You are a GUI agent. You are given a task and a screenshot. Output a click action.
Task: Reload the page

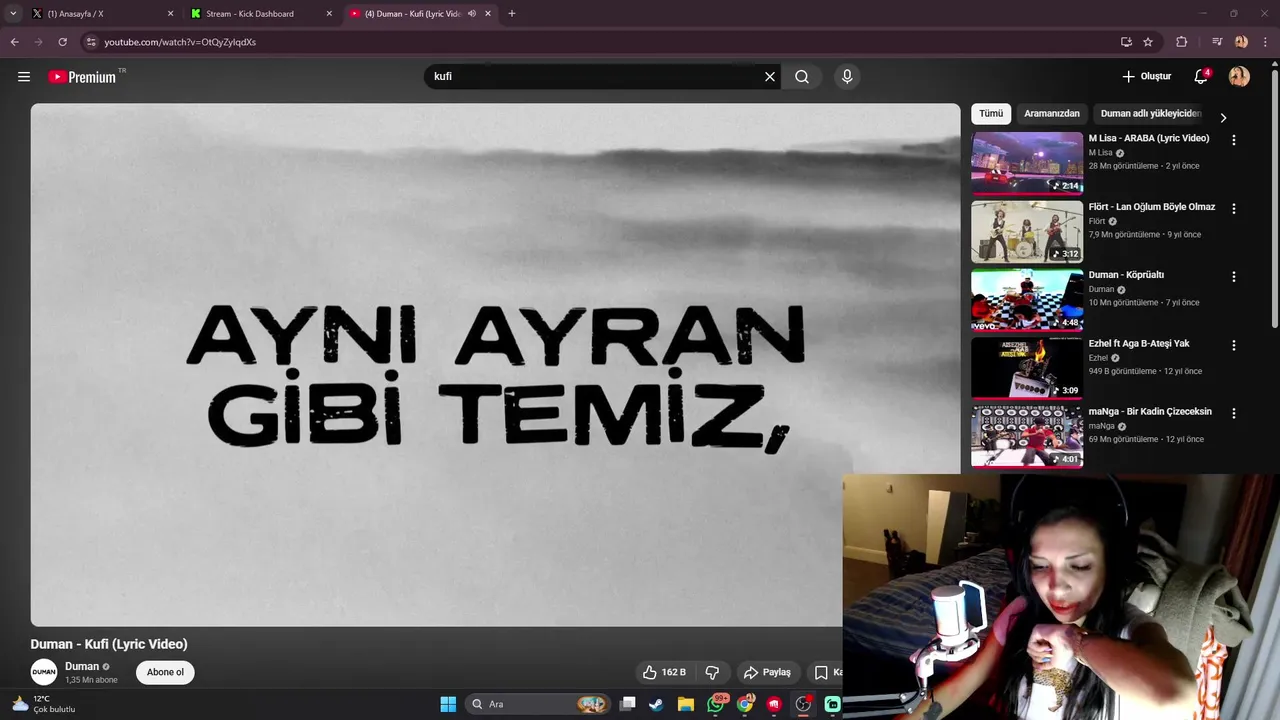pyautogui.click(x=62, y=42)
